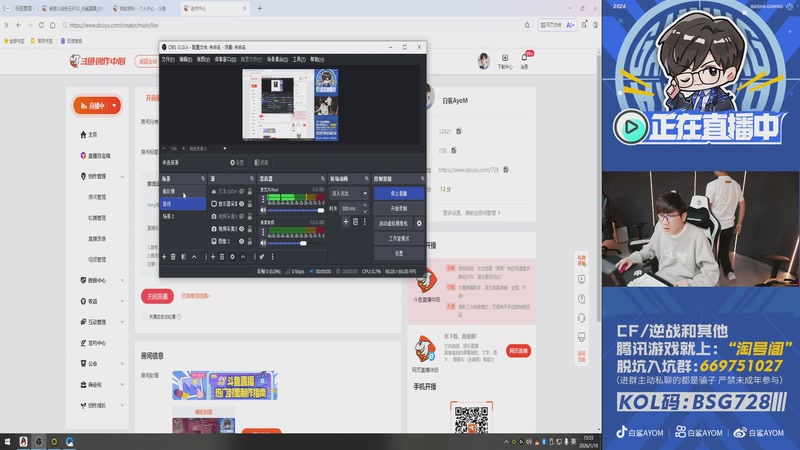Hide the 图像 2 source

click(241, 241)
